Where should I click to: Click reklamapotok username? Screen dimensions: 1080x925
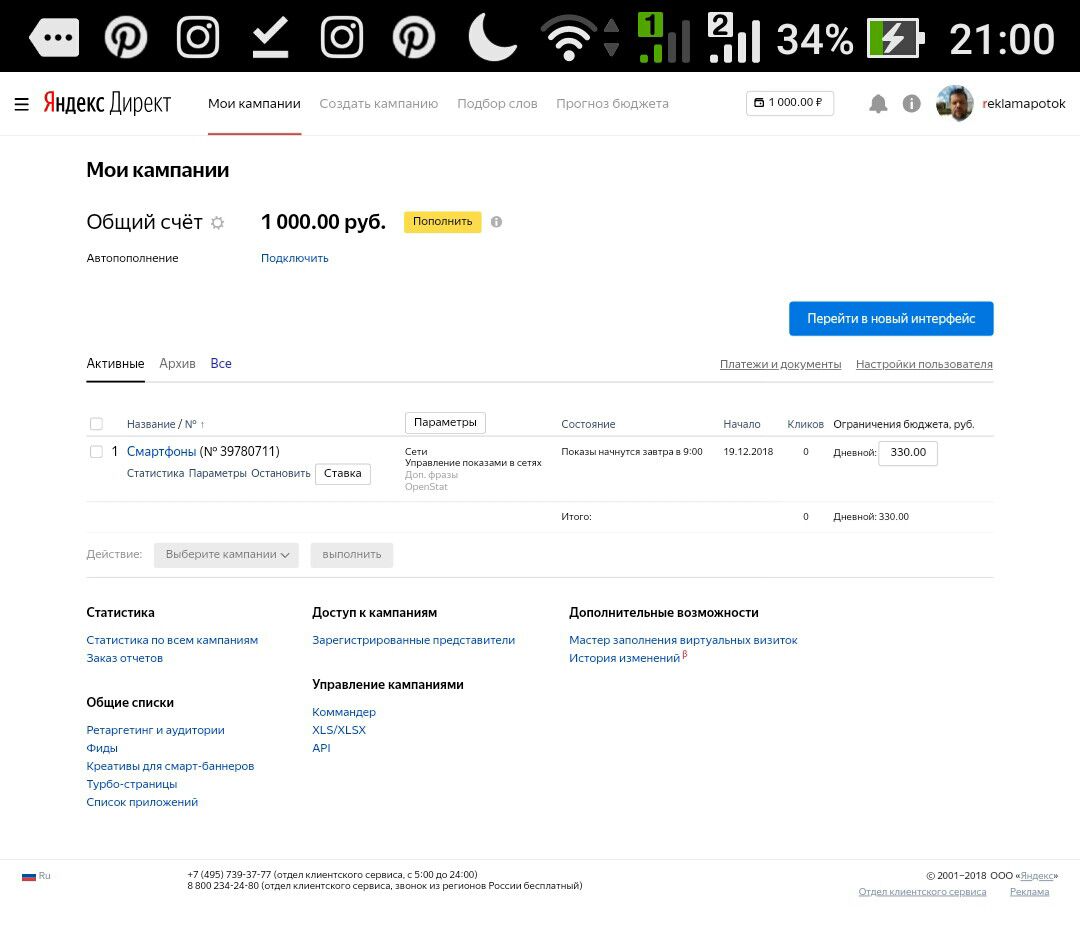pos(1024,104)
